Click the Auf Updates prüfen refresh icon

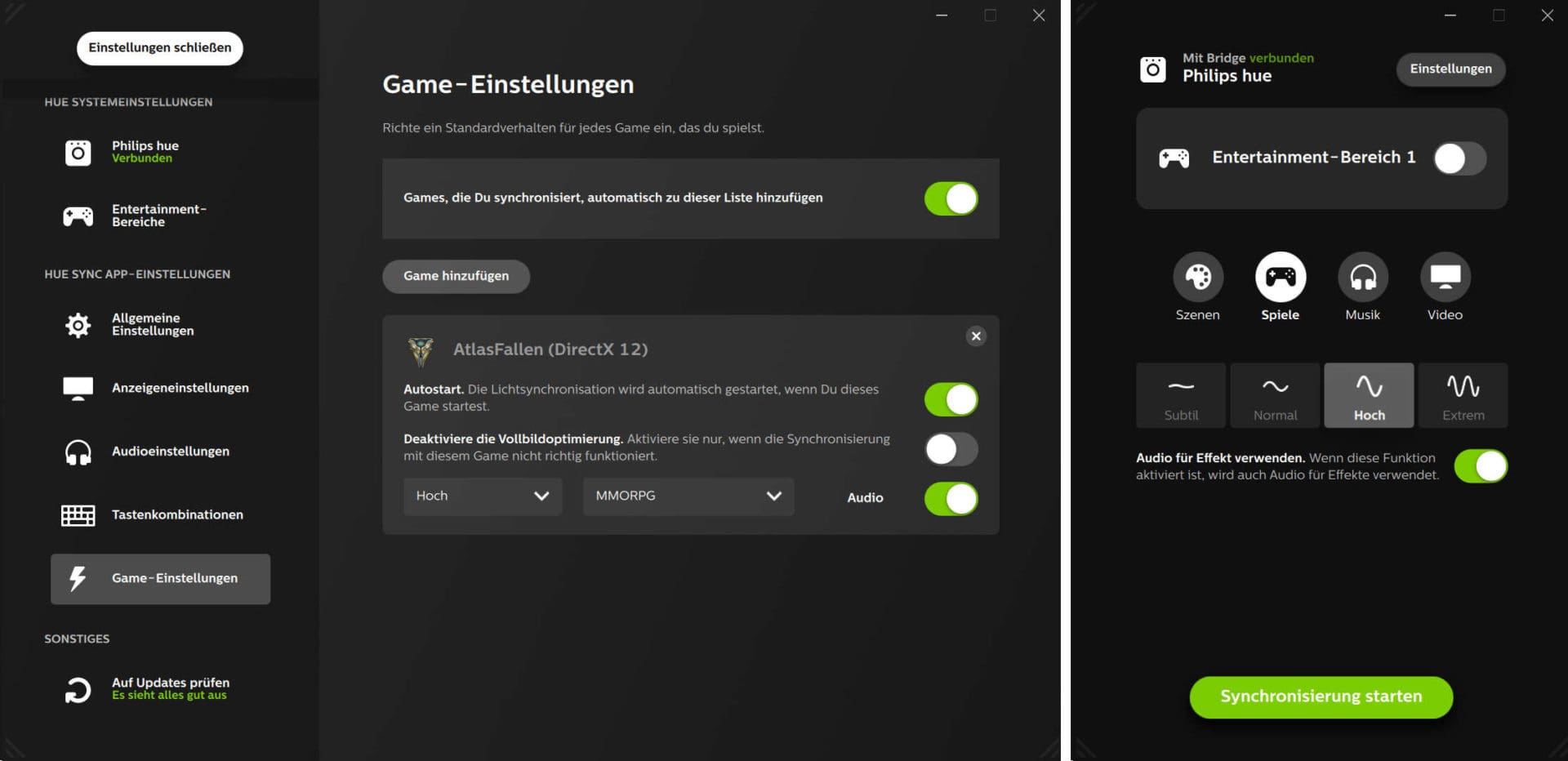pyautogui.click(x=78, y=689)
